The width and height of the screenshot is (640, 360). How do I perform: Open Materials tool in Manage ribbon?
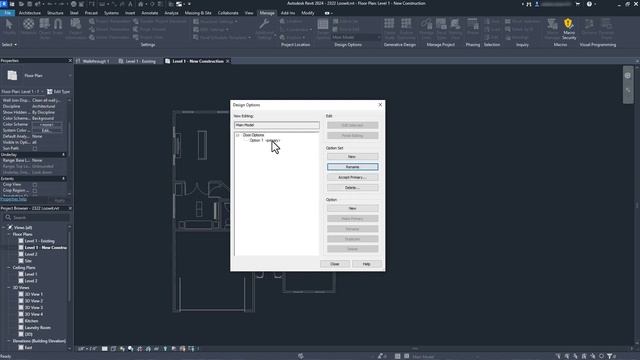[28, 24]
